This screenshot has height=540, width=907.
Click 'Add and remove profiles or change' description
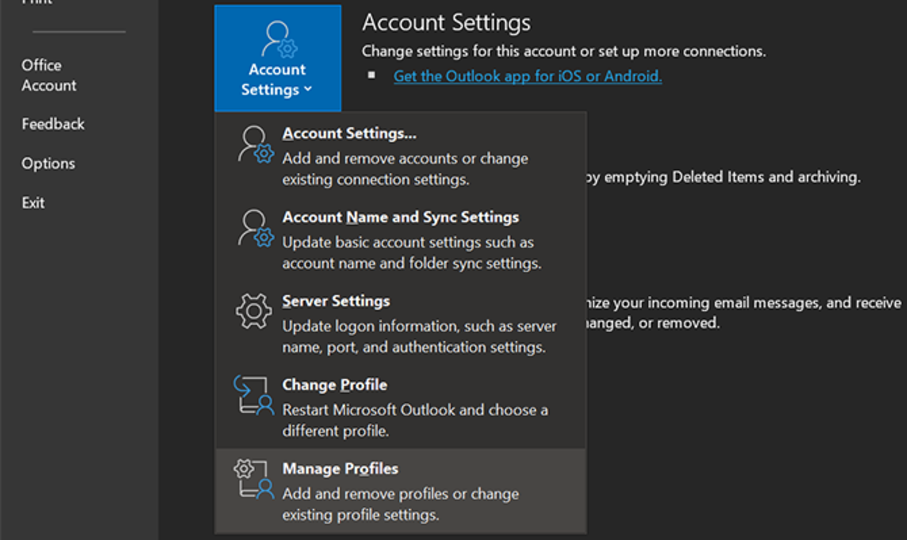(x=400, y=494)
